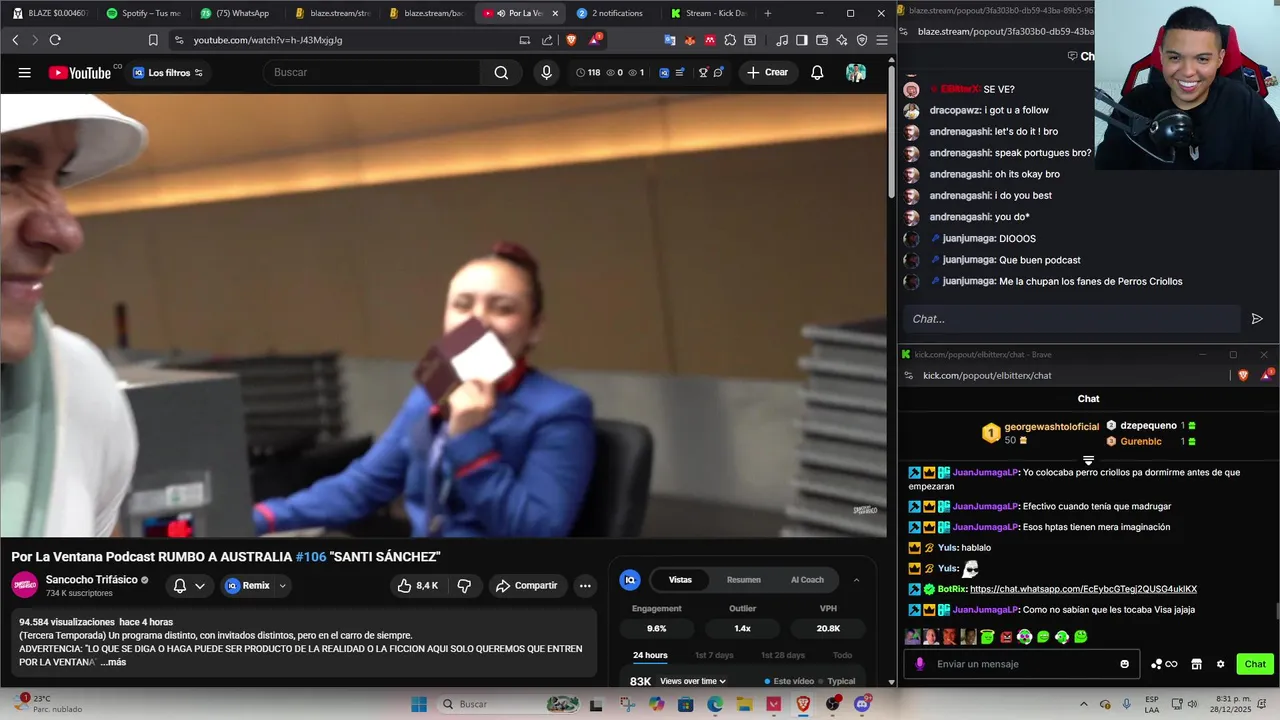Open the browser extensions puzzle icon
The image size is (1280, 720).
[x=730, y=40]
